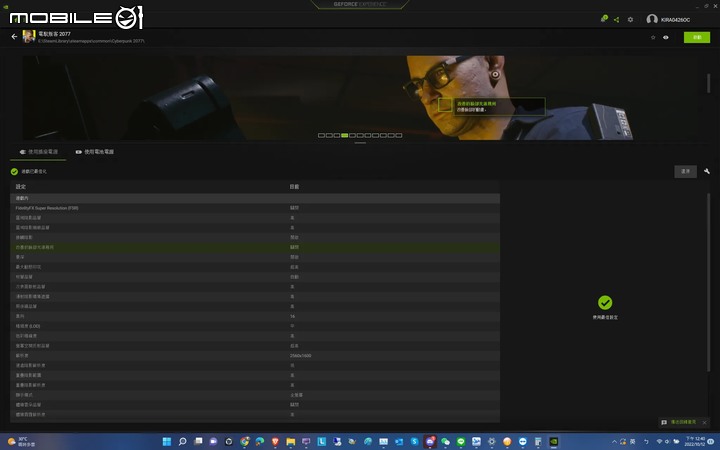This screenshot has height=450, width=720.
Task: Select the last screenshot carousel indicator
Action: 399,135
